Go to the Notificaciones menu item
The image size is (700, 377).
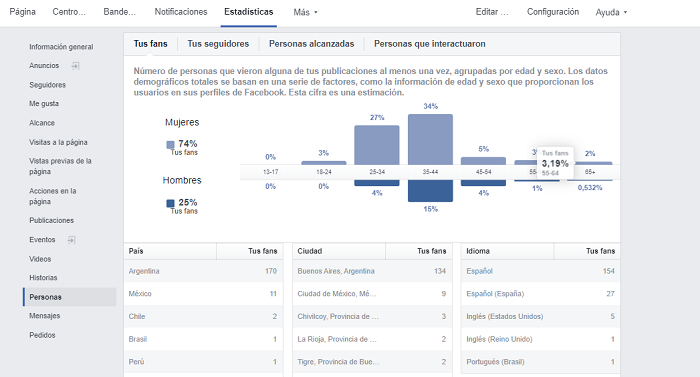pos(181,12)
